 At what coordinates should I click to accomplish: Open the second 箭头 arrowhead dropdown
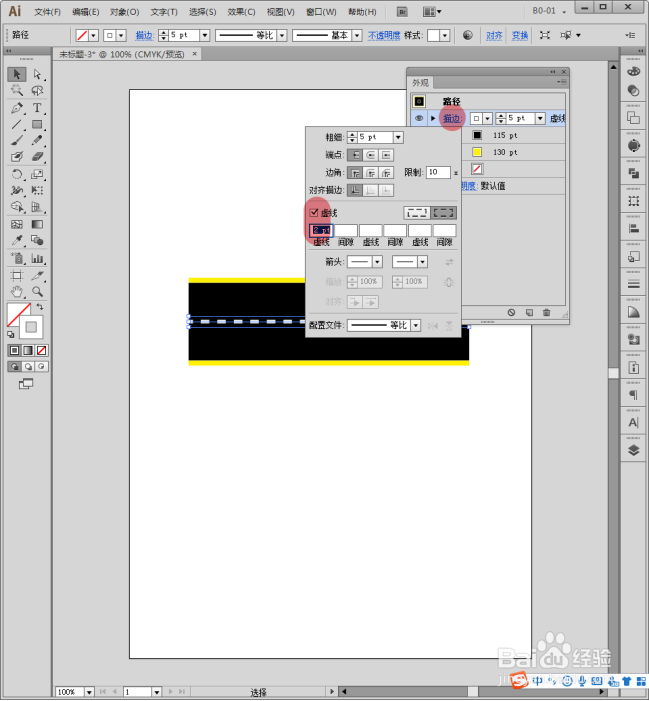coord(422,262)
